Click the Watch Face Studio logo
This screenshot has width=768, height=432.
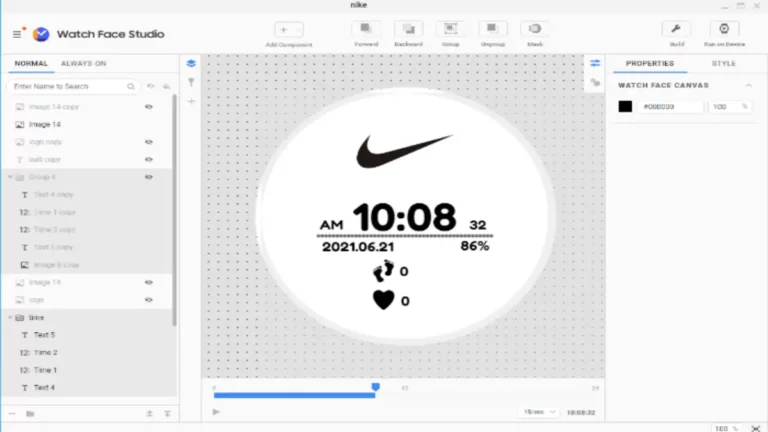pos(41,34)
